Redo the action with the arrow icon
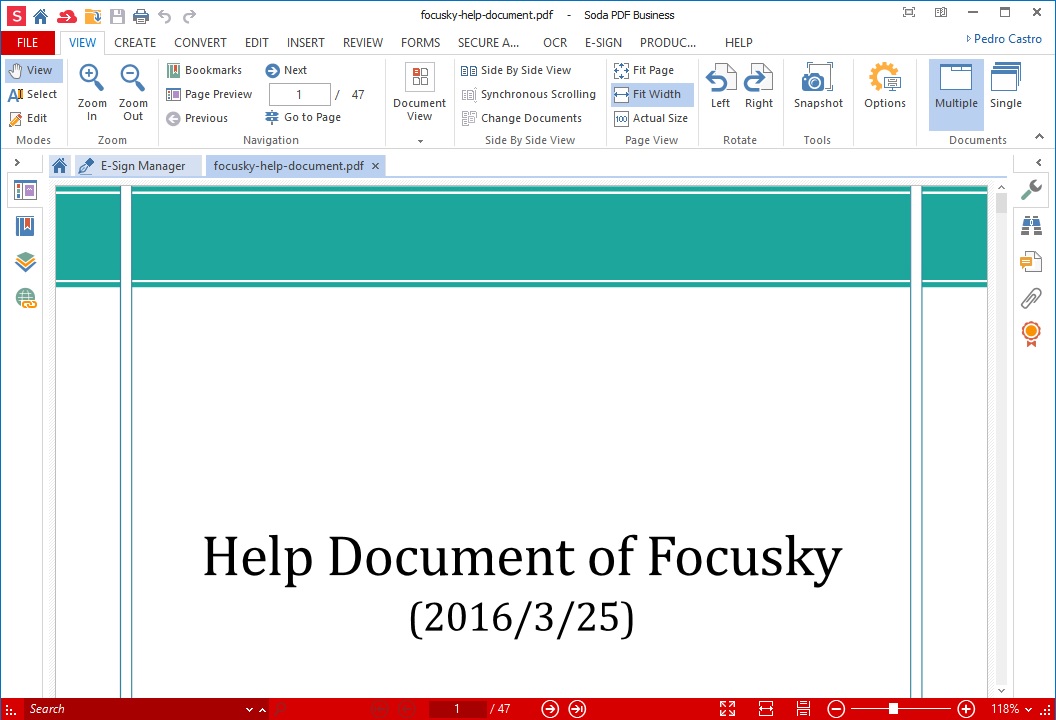Screen dimensions: 1056x720 click(x=190, y=15)
